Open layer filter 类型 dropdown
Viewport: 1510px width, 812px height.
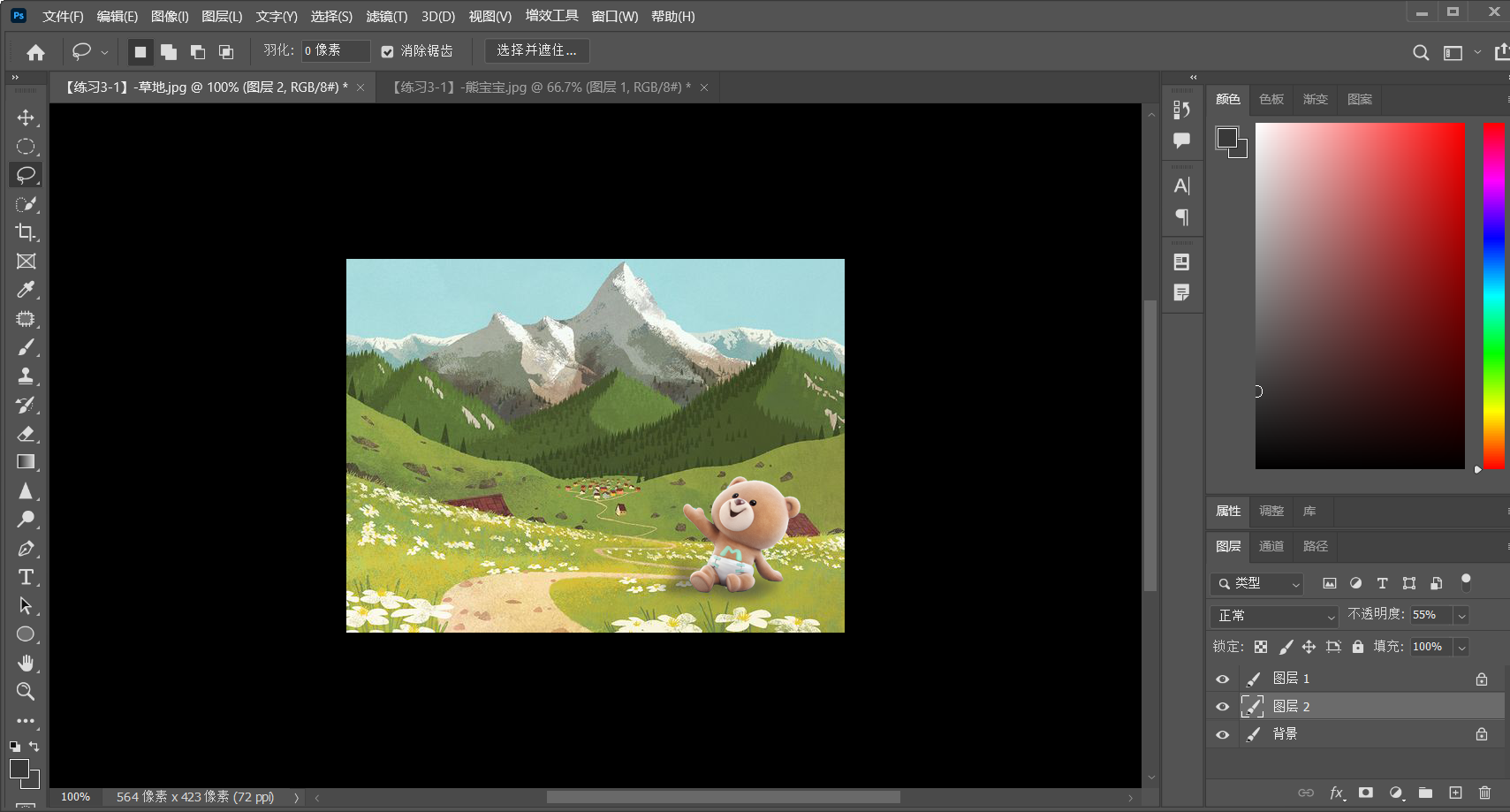(x=1258, y=583)
